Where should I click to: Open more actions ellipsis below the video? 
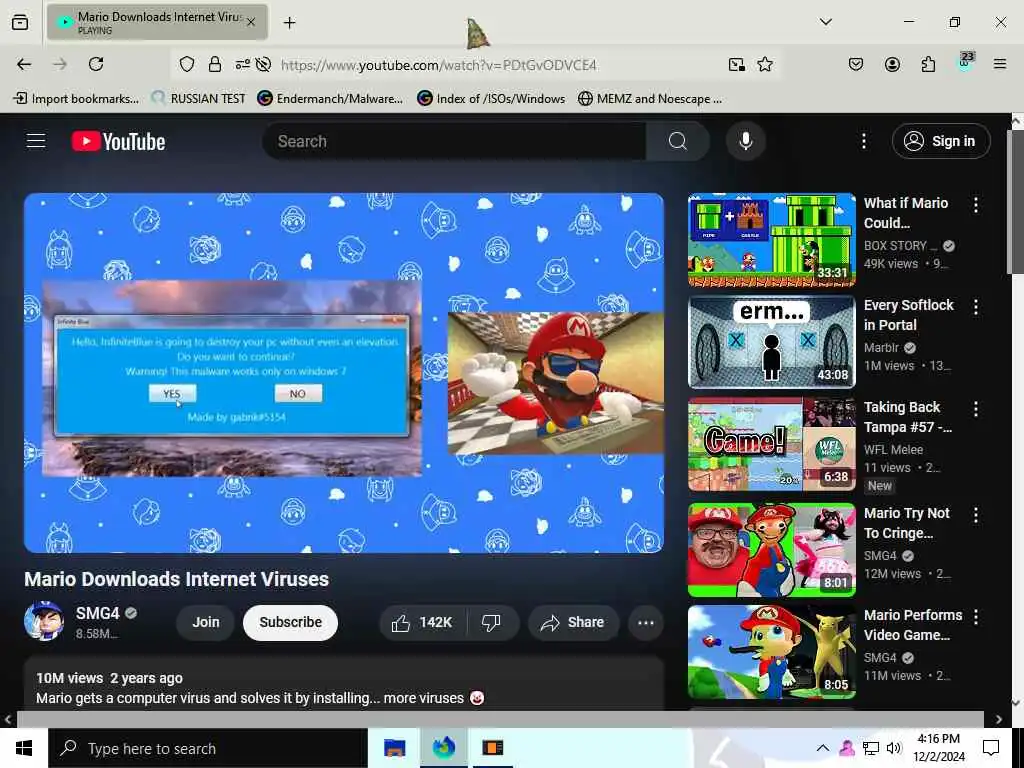(646, 622)
